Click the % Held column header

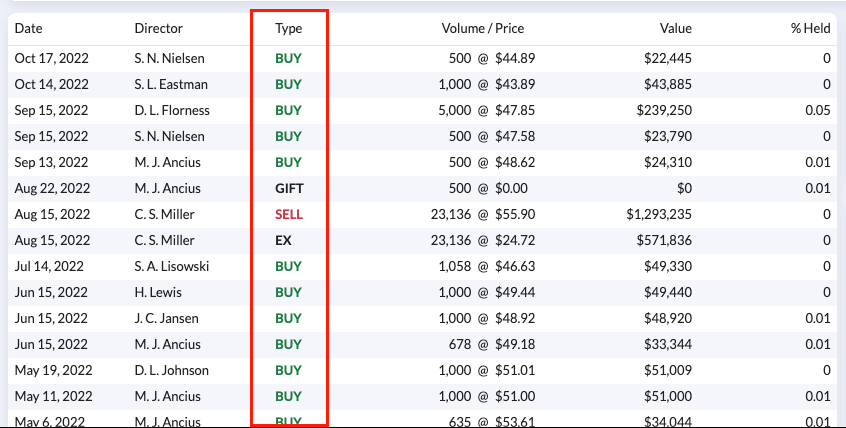point(810,29)
